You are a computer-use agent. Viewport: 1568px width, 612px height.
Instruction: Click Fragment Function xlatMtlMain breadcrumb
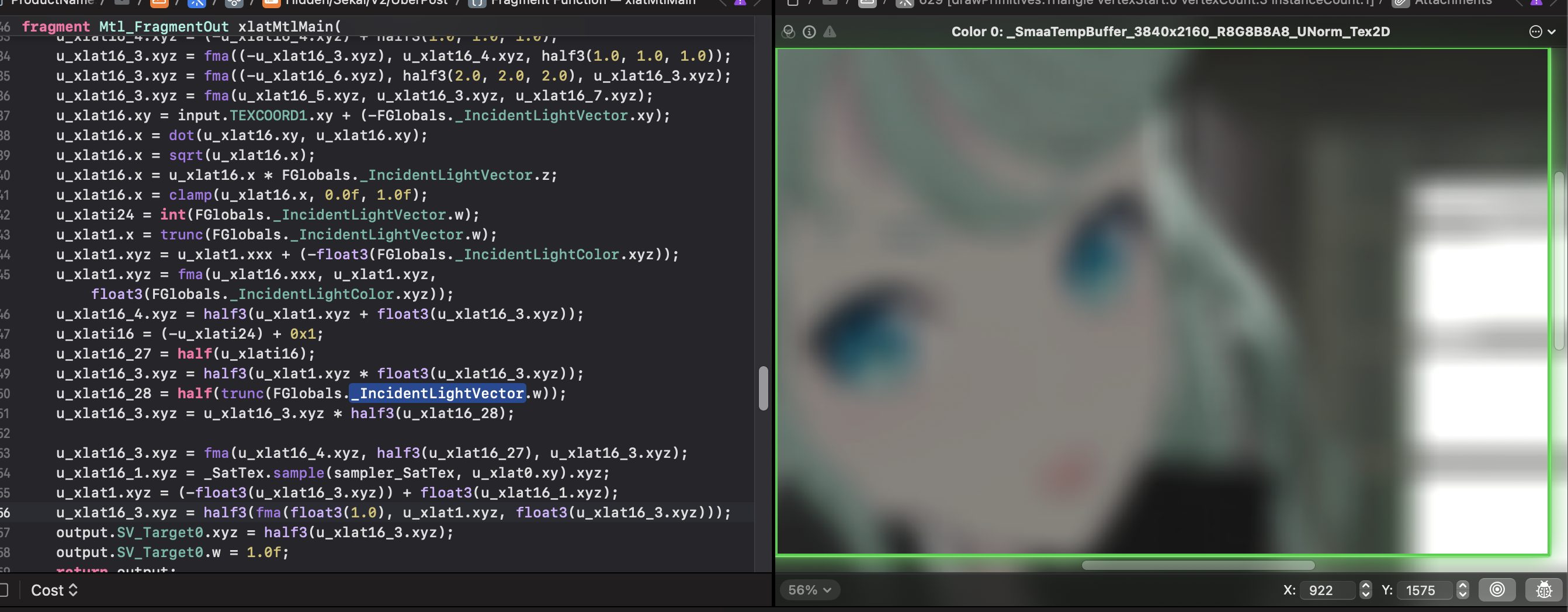[x=592, y=2]
